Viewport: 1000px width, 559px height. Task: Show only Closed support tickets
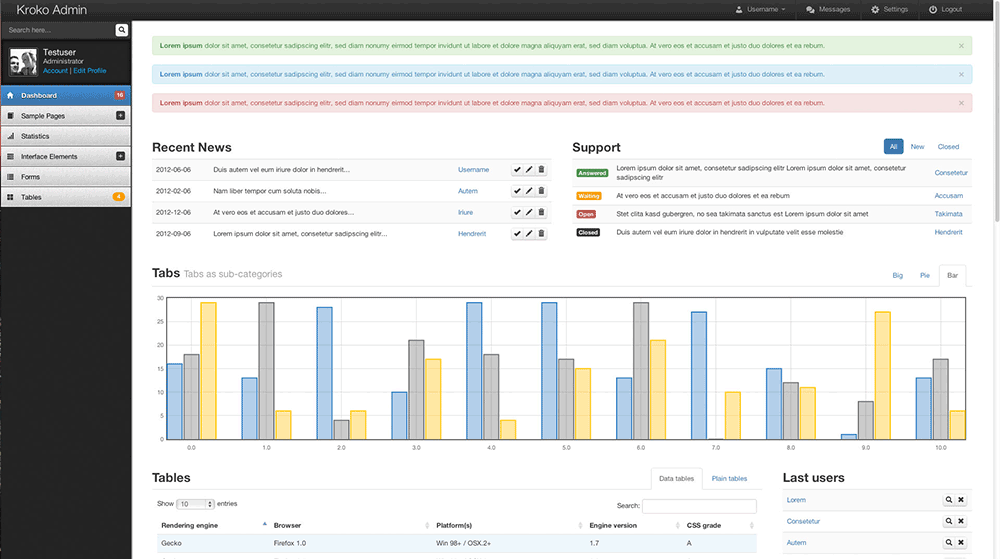[948, 147]
